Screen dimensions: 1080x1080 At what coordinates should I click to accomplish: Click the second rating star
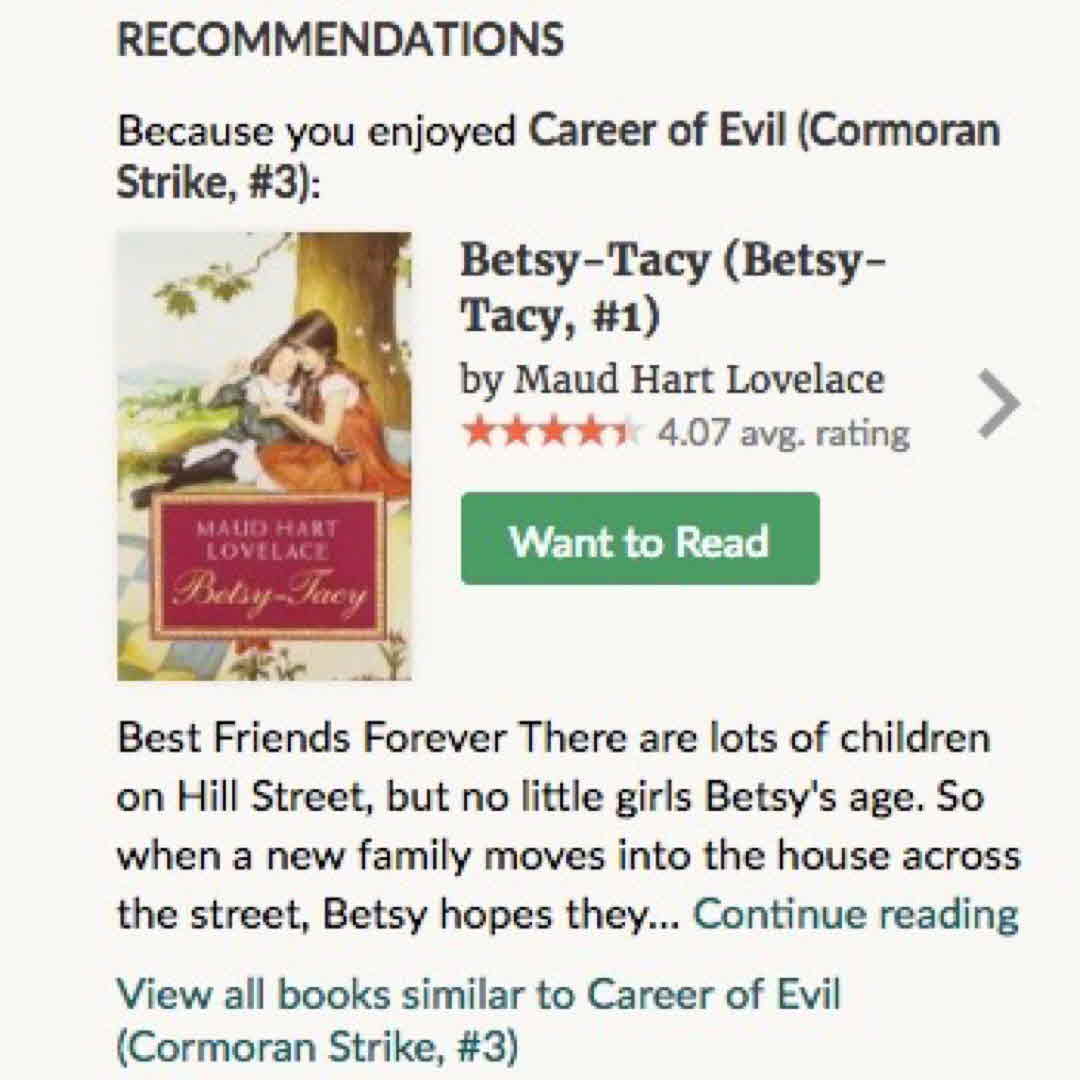pos(515,433)
